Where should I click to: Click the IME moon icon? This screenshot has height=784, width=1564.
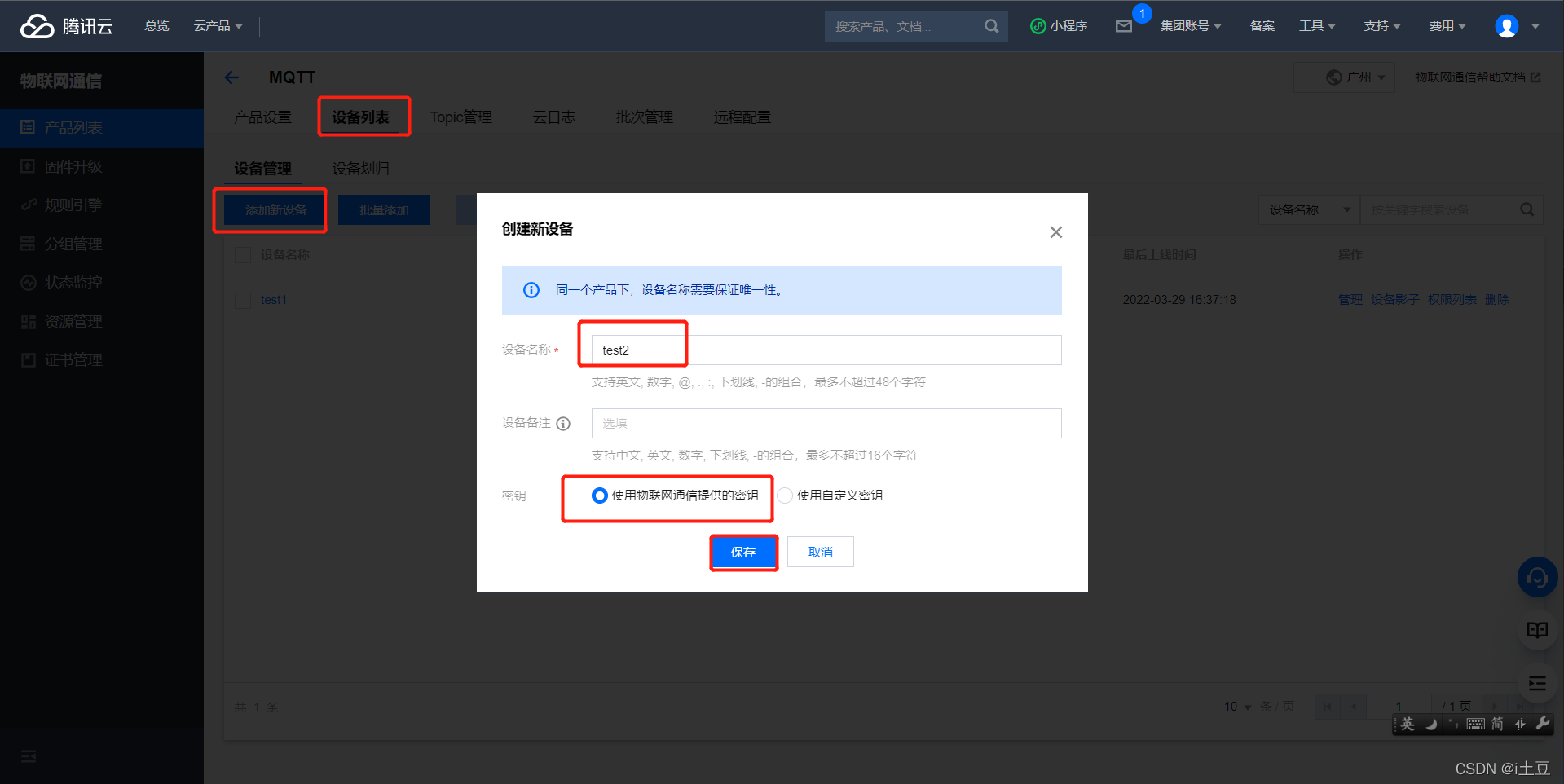click(x=1431, y=724)
